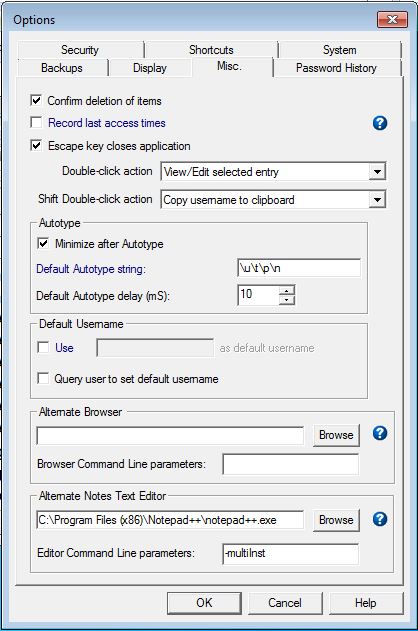Screen dimensions: 418x631
Task: Increase Default Autotype delay with up arrow
Action: (x=286, y=291)
